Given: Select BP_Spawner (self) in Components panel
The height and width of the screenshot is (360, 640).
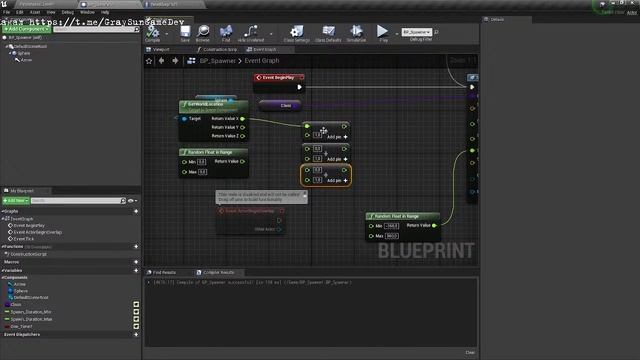Looking at the screenshot, I should (25, 38).
